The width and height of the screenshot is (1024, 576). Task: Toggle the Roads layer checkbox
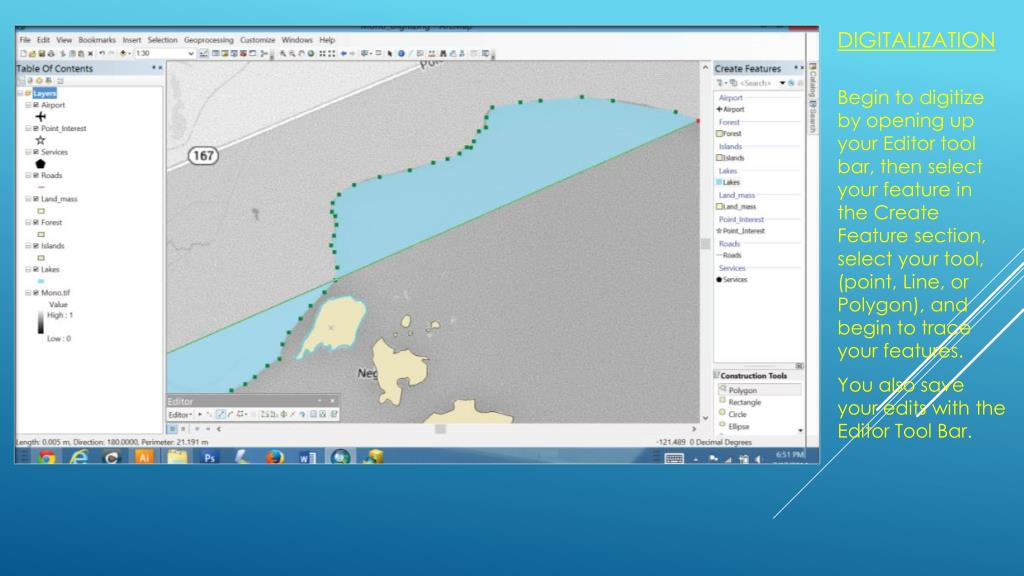point(36,175)
